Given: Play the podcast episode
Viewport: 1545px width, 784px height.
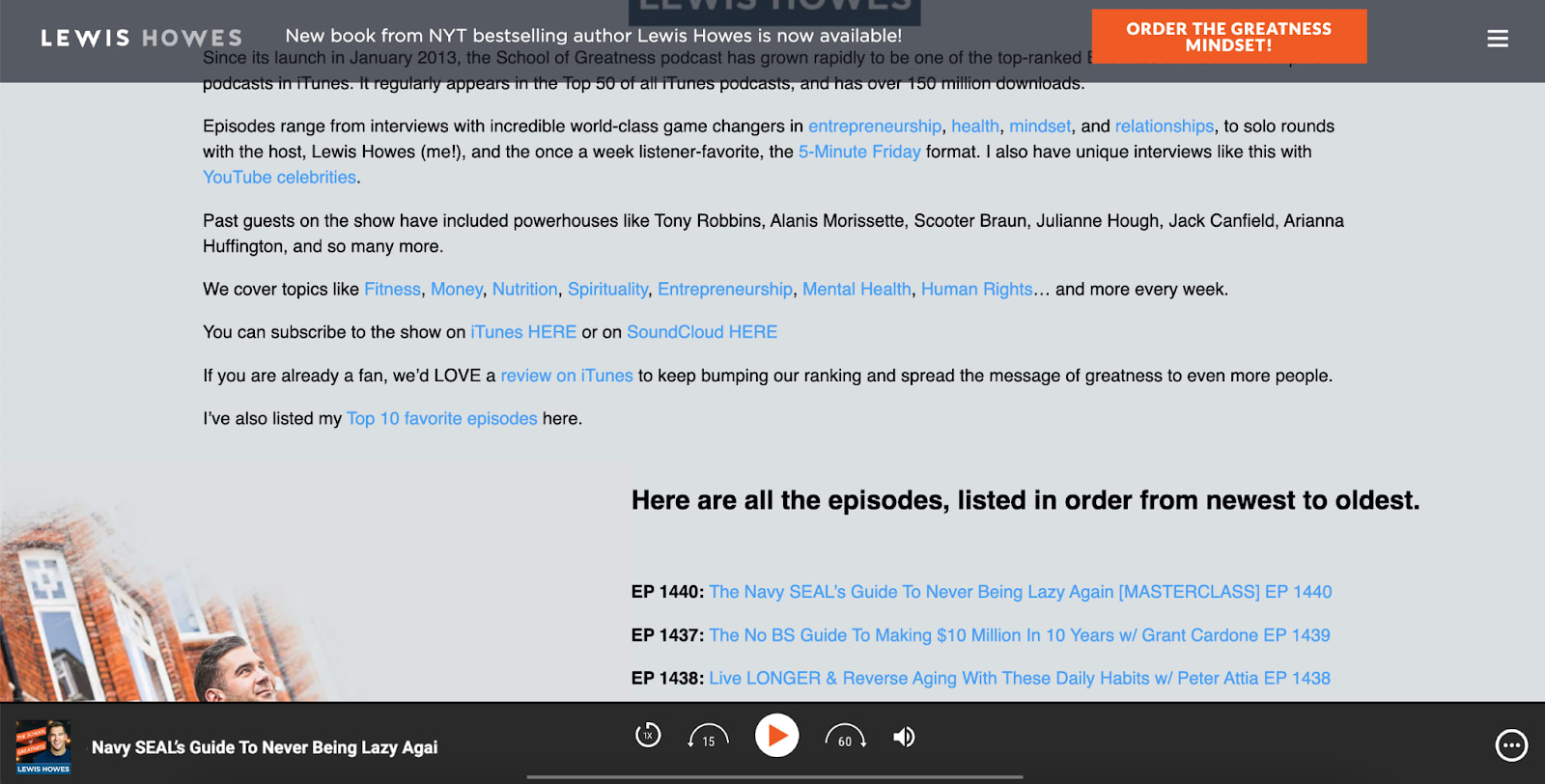Looking at the screenshot, I should (x=776, y=736).
